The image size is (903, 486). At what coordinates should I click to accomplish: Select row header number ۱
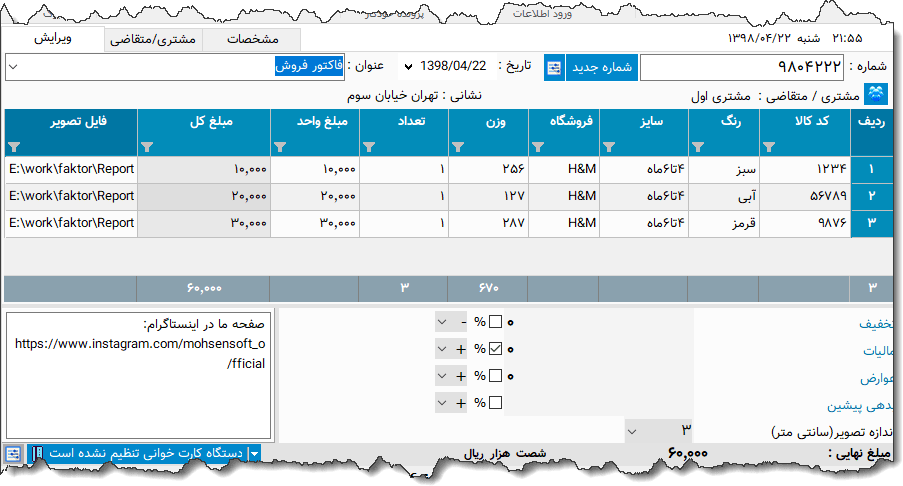871,169
